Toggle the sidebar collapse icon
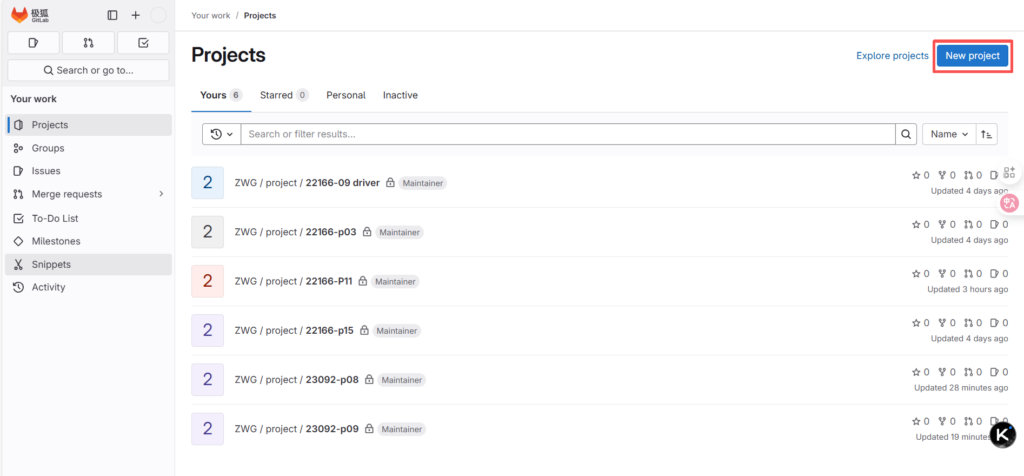 [x=112, y=15]
